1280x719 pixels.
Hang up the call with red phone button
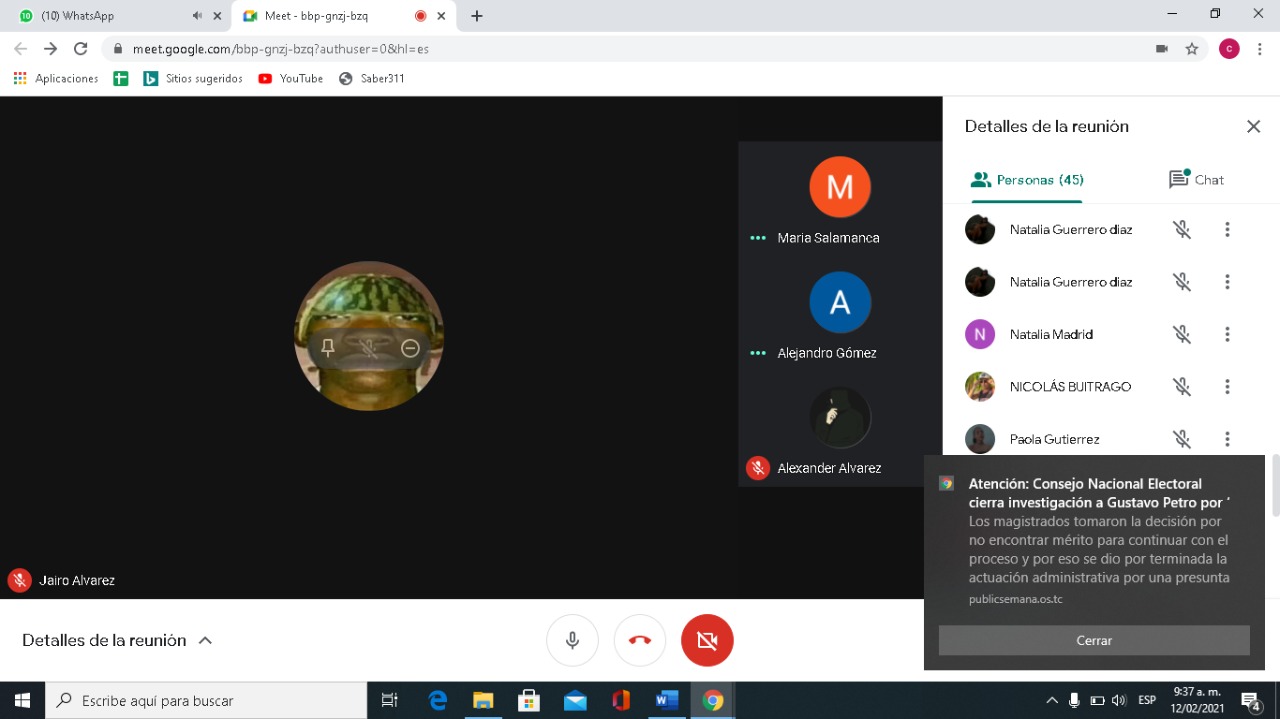pyautogui.click(x=640, y=640)
